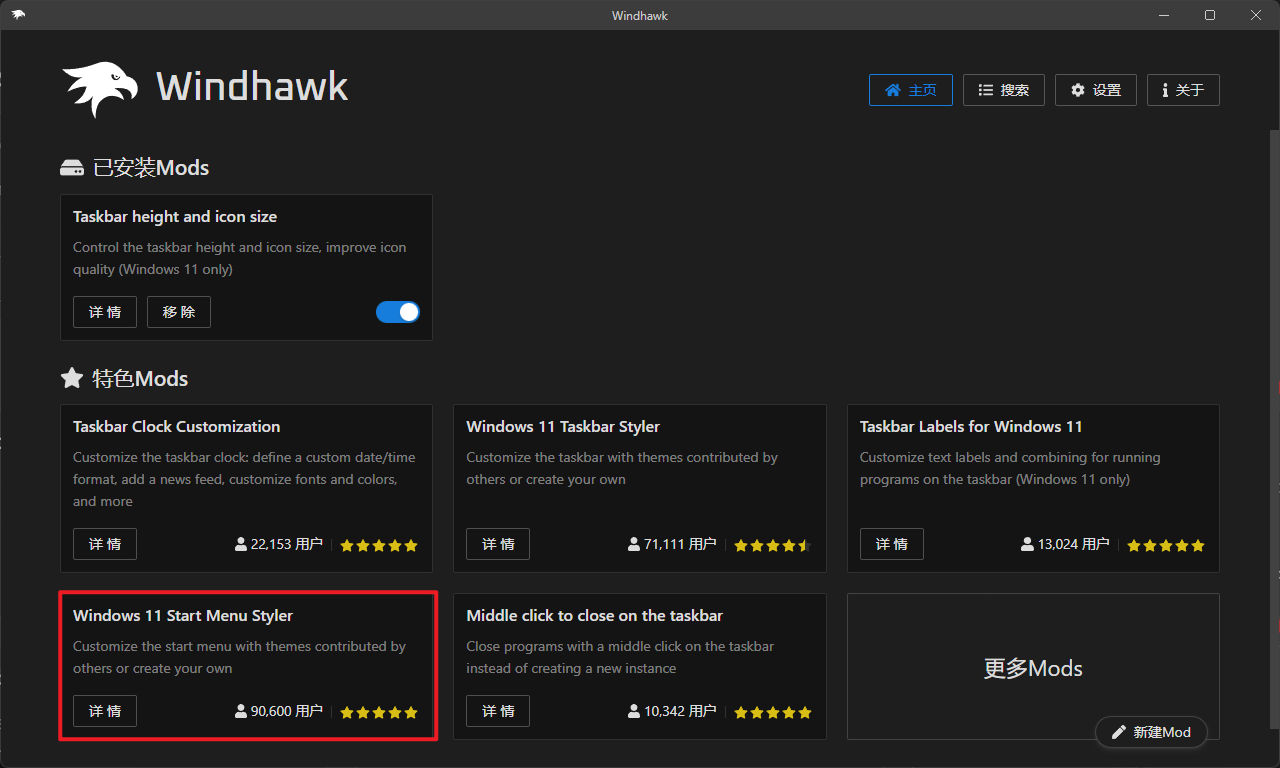Click the "Windows 11 Start Menu Styler" title
The image size is (1280, 768).
click(183, 615)
